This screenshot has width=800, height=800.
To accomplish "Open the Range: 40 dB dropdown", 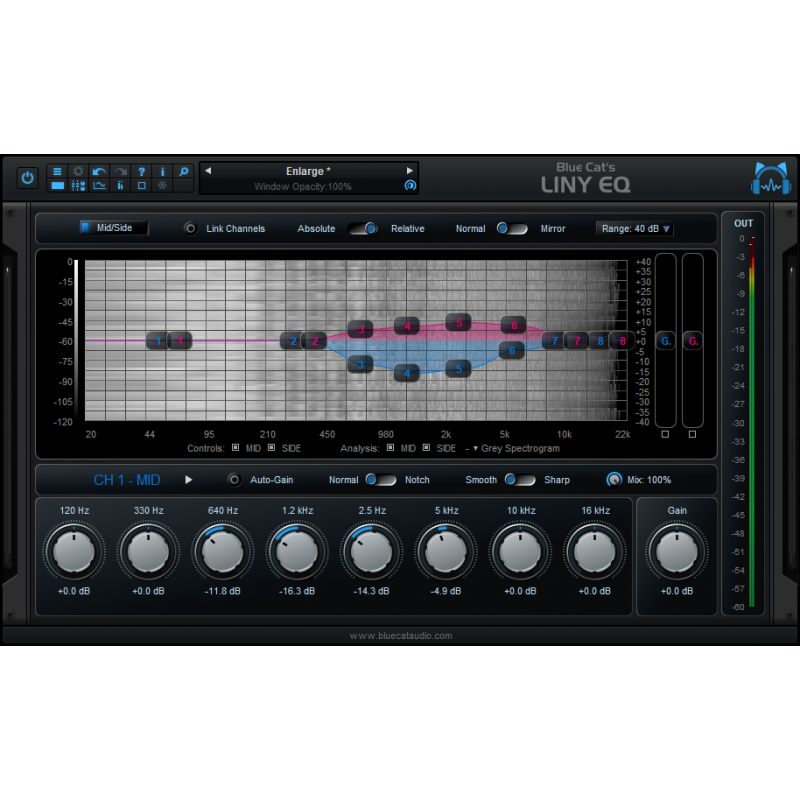I will tap(634, 229).
